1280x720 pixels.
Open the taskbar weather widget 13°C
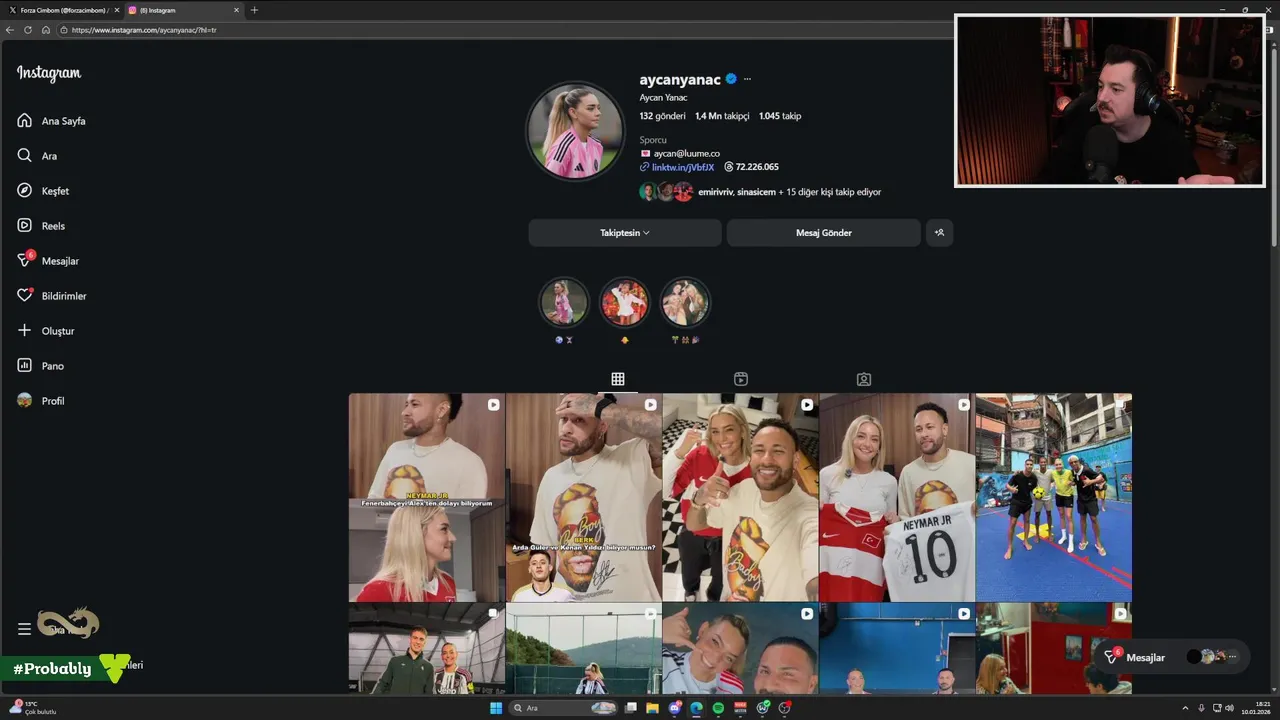tap(35, 708)
